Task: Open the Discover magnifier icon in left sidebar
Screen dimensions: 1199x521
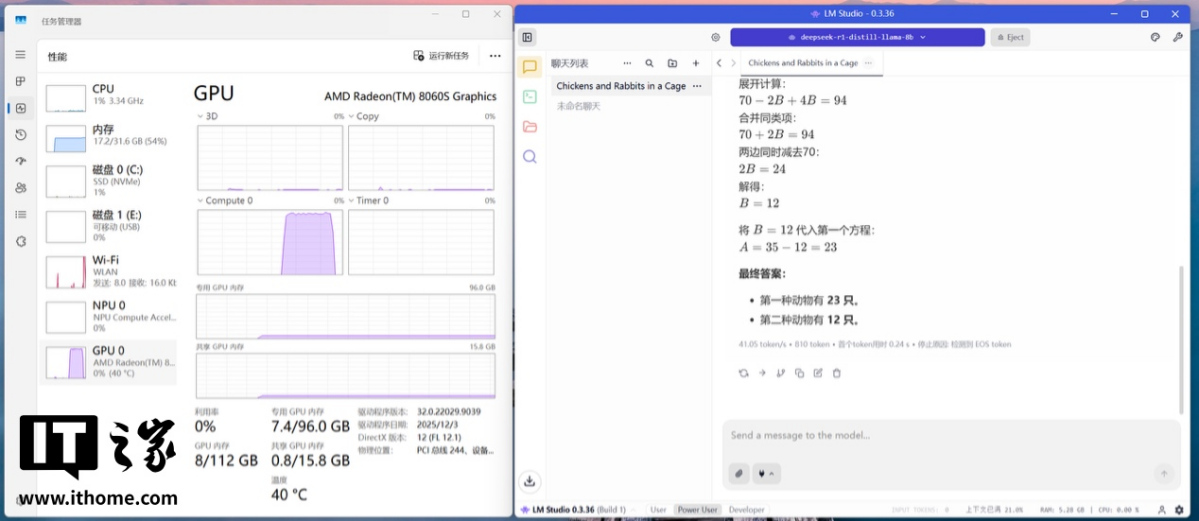Action: coord(530,157)
